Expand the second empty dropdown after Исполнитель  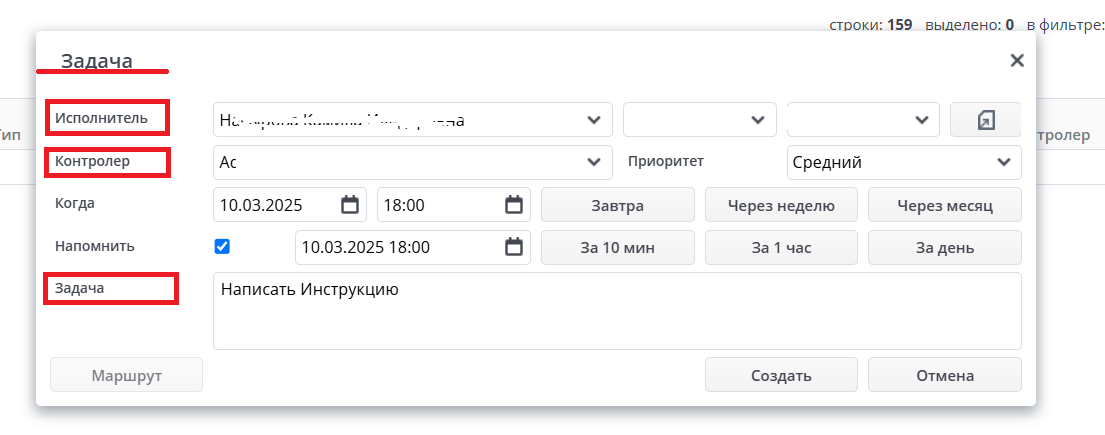pyautogui.click(x=757, y=120)
